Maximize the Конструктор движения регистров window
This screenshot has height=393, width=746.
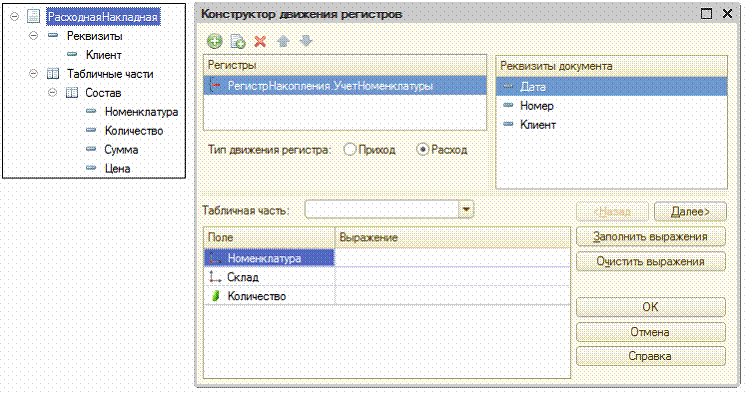tap(707, 14)
